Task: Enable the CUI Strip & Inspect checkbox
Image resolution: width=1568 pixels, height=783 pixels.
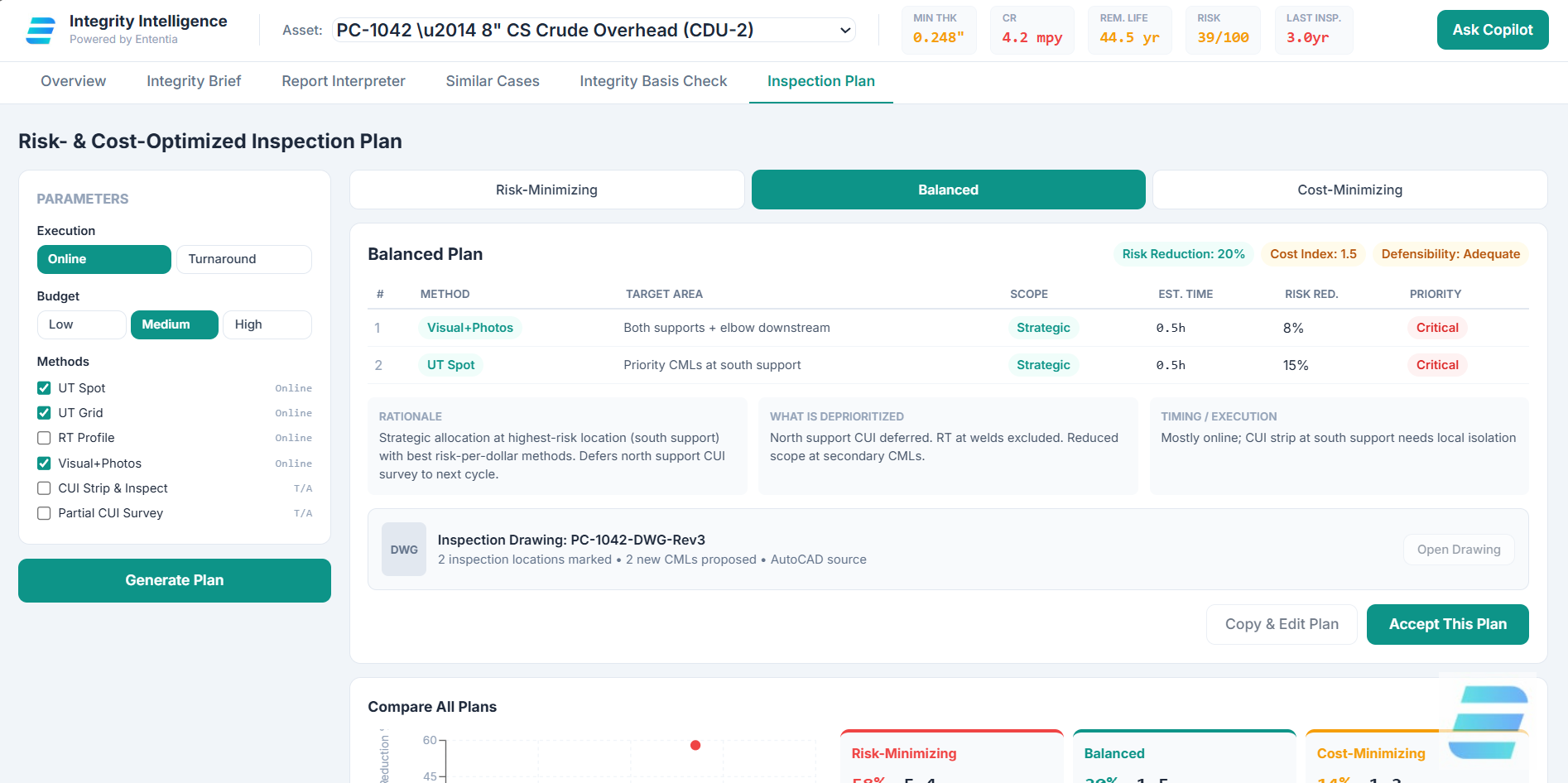Action: coord(44,488)
